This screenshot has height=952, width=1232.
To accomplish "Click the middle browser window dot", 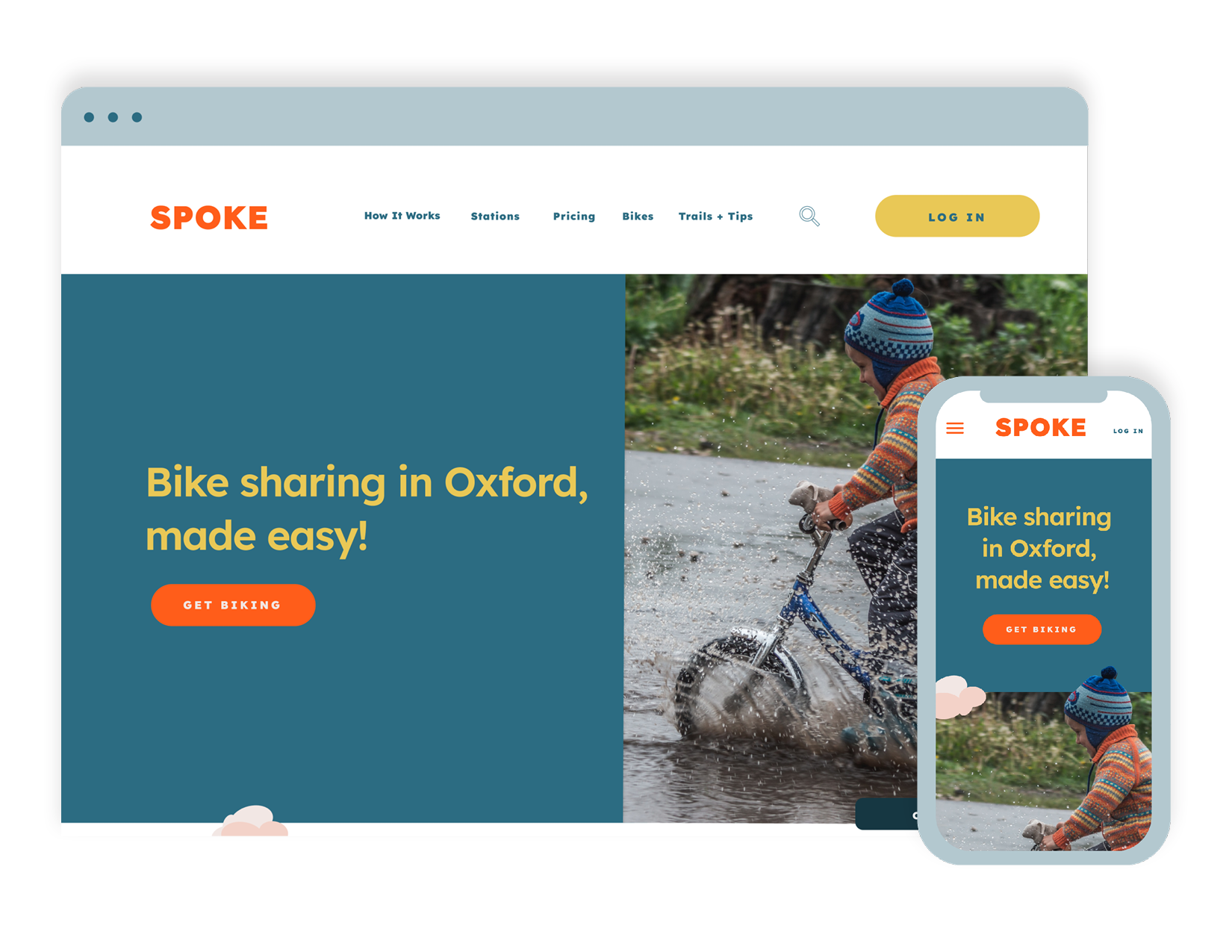I will (113, 117).
